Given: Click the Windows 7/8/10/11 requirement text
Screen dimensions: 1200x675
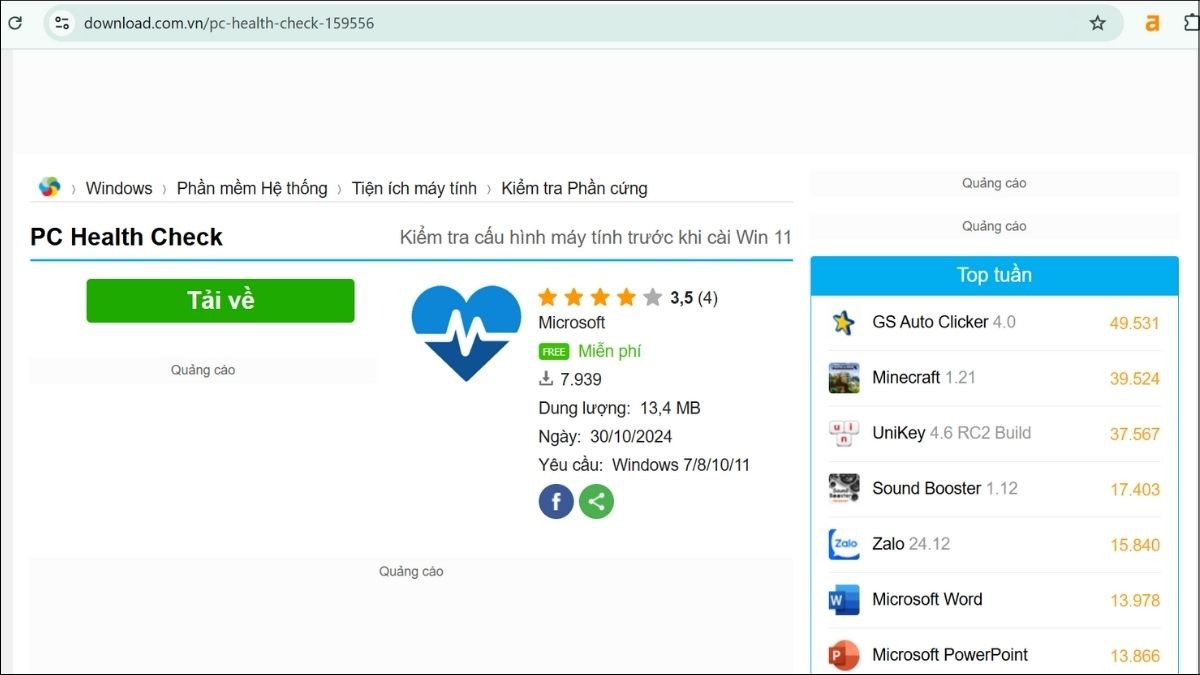Looking at the screenshot, I should coord(681,465).
